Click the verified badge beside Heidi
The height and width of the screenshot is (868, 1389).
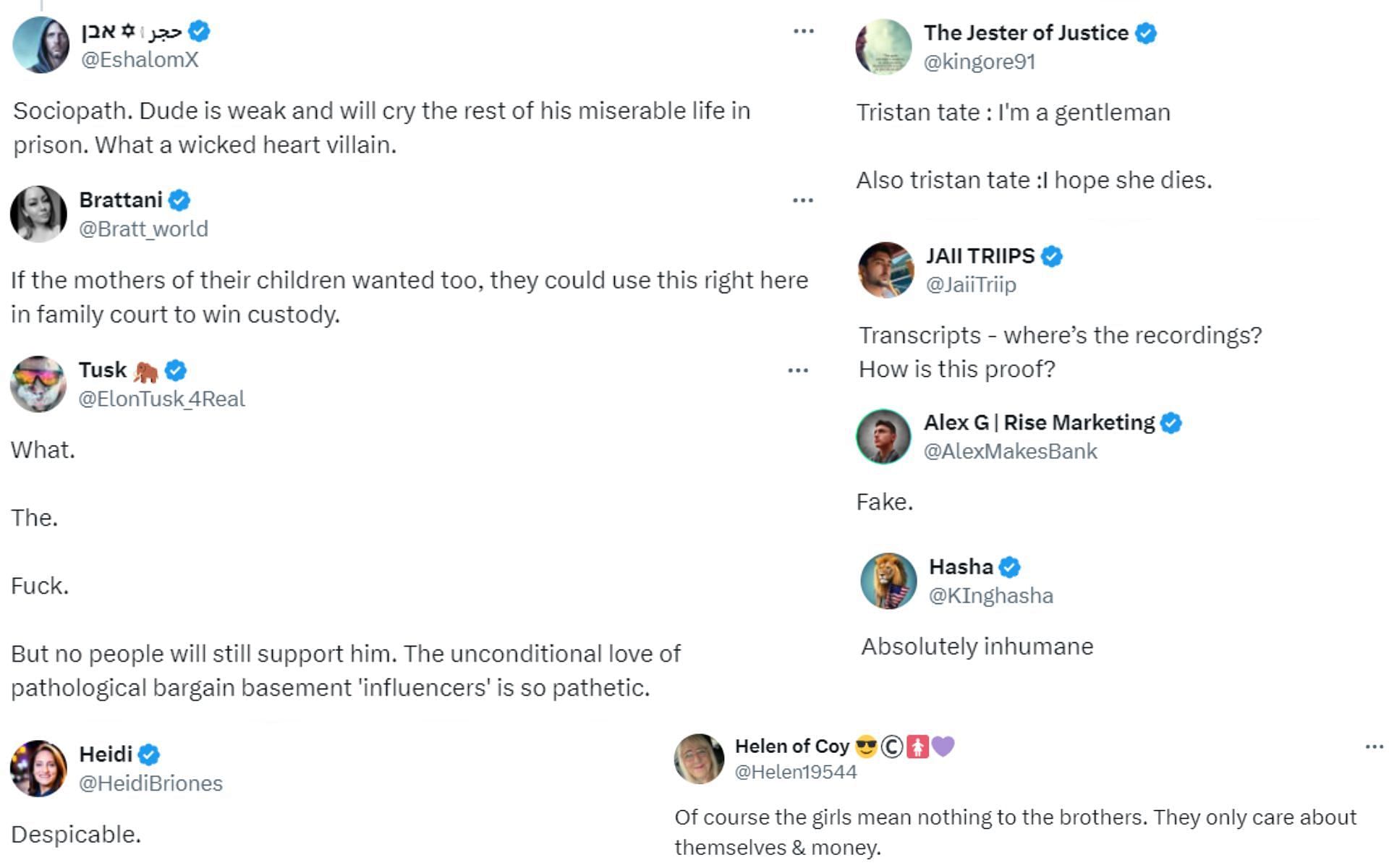click(149, 754)
